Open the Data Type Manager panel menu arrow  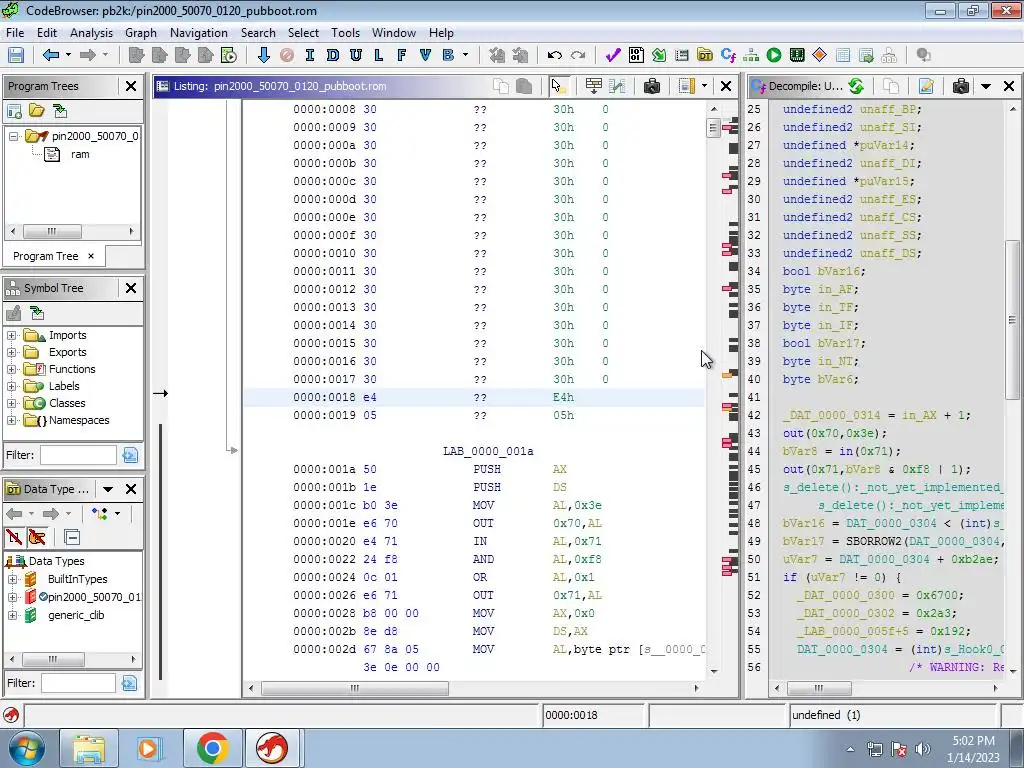tap(108, 489)
